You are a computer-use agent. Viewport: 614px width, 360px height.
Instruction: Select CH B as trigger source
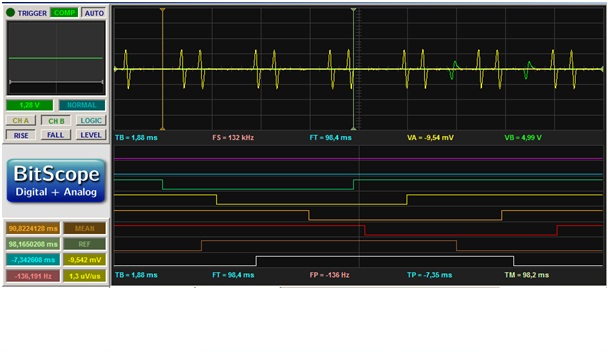[x=56, y=121]
